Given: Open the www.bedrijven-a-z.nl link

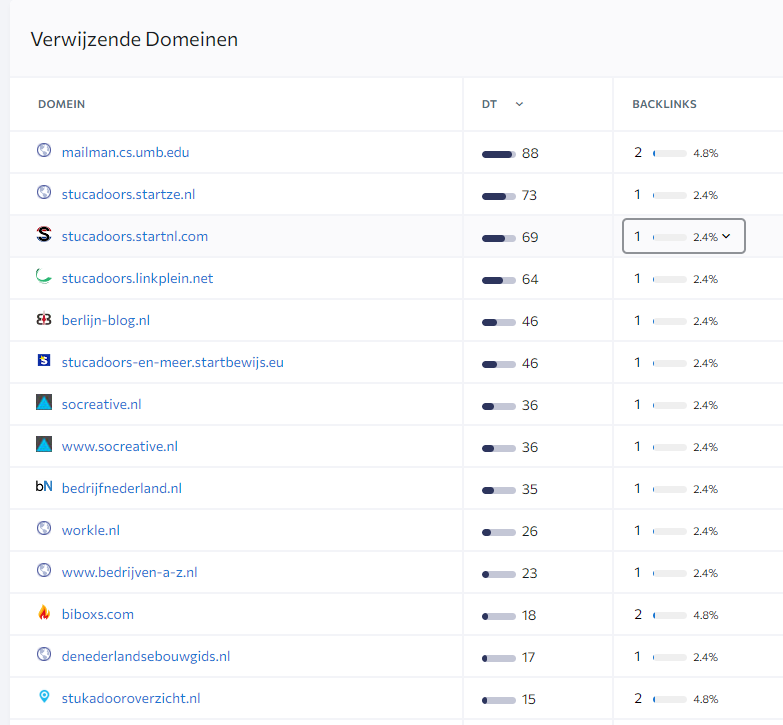Looking at the screenshot, I should pyautogui.click(x=130, y=572).
